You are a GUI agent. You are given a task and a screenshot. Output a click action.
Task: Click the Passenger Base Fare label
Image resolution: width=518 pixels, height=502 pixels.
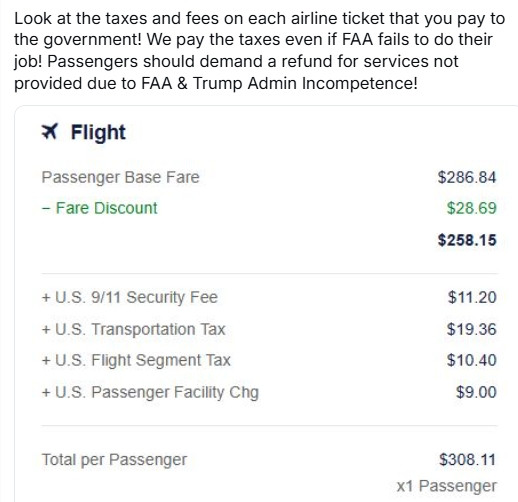point(120,177)
